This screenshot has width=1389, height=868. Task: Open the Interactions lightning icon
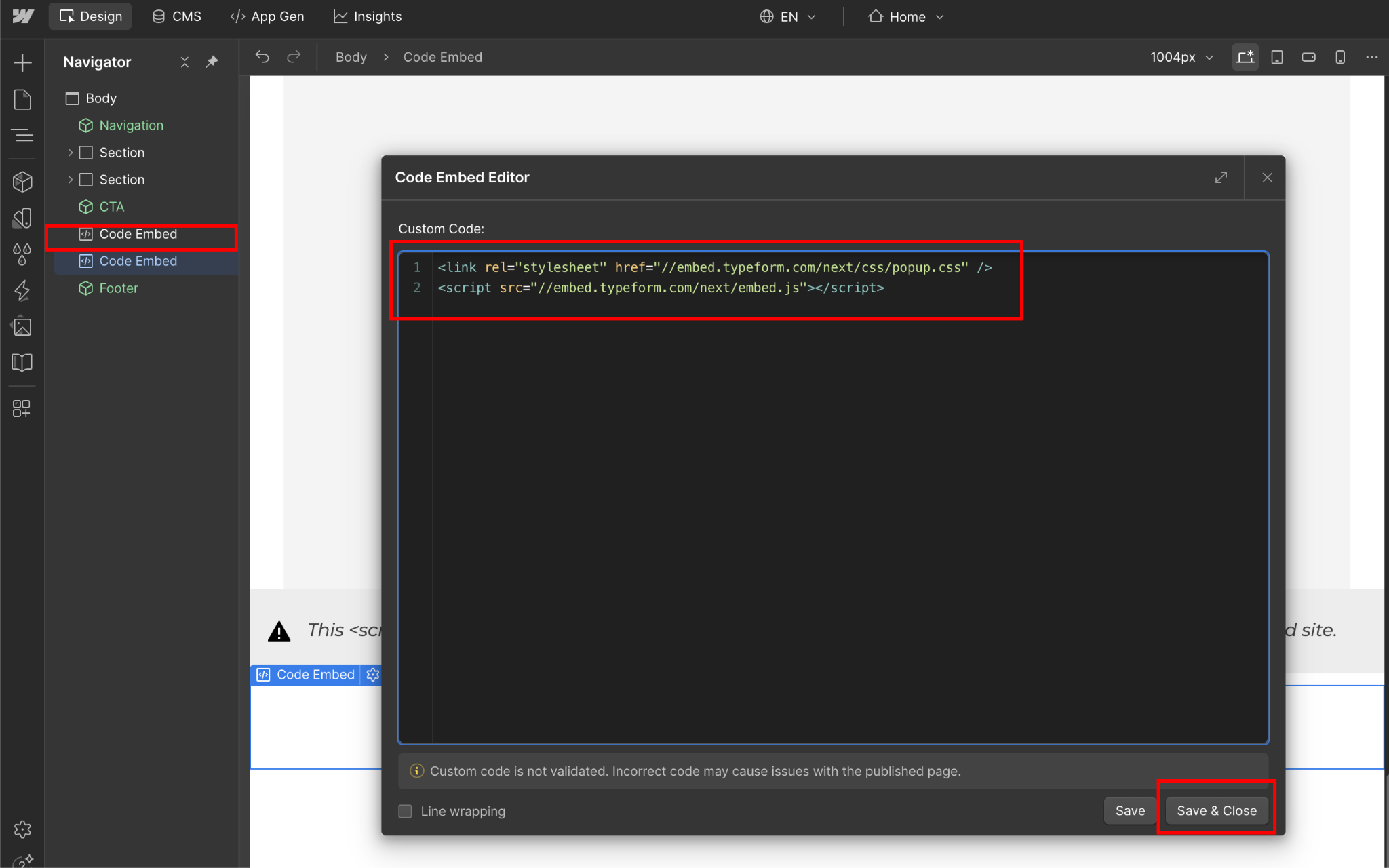pyautogui.click(x=22, y=290)
